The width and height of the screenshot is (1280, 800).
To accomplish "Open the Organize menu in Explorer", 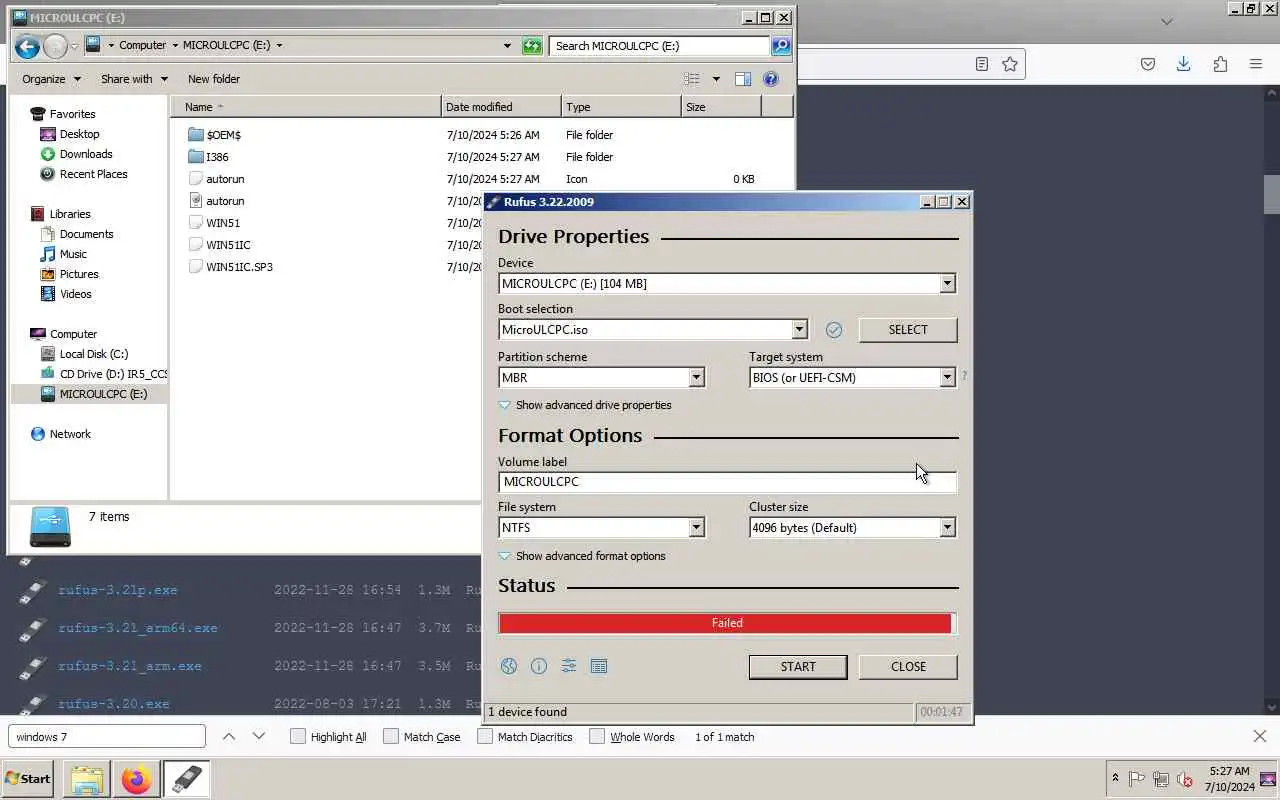I will [x=50, y=79].
